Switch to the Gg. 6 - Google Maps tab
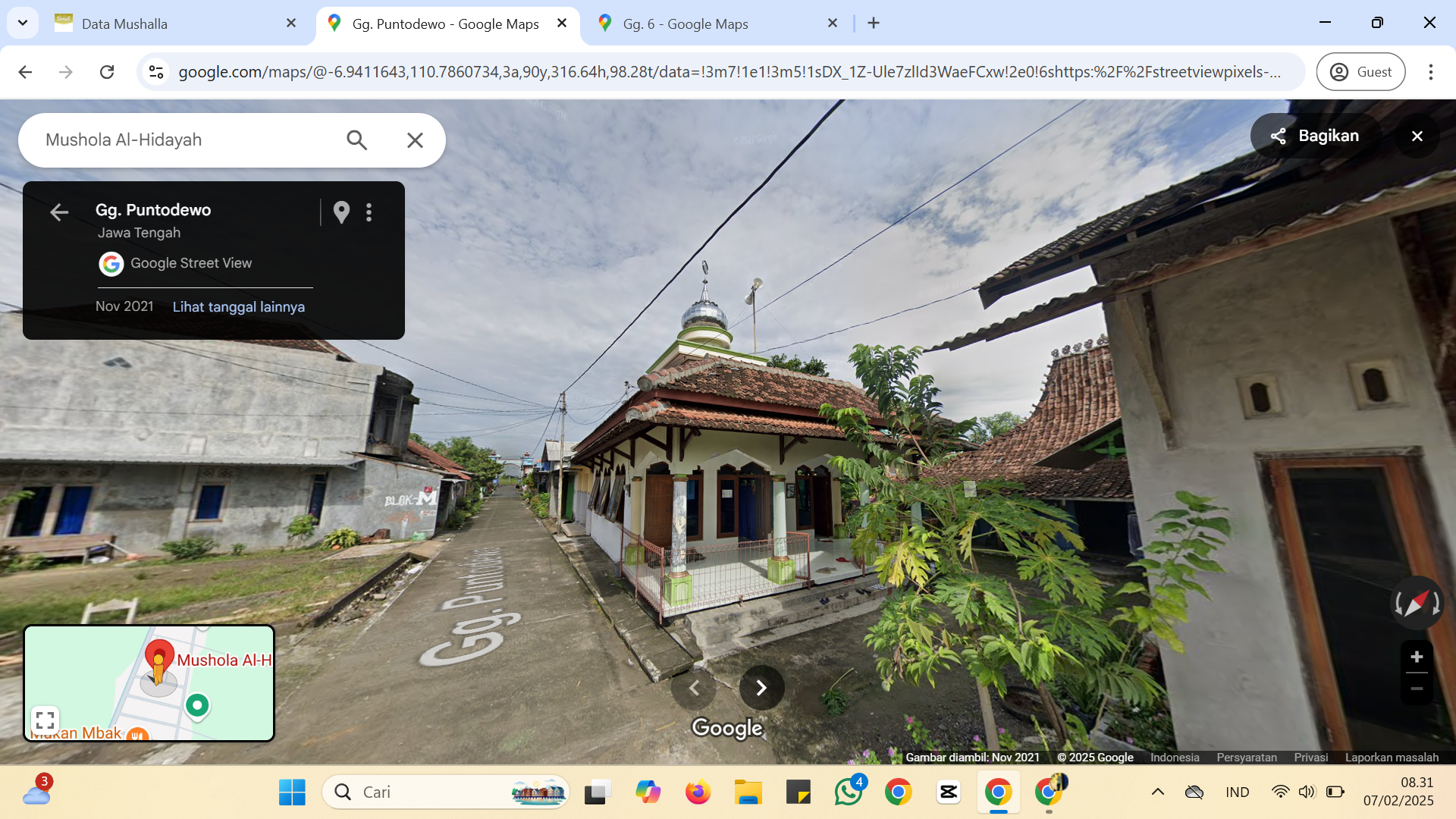The height and width of the screenshot is (819, 1456). click(x=717, y=24)
